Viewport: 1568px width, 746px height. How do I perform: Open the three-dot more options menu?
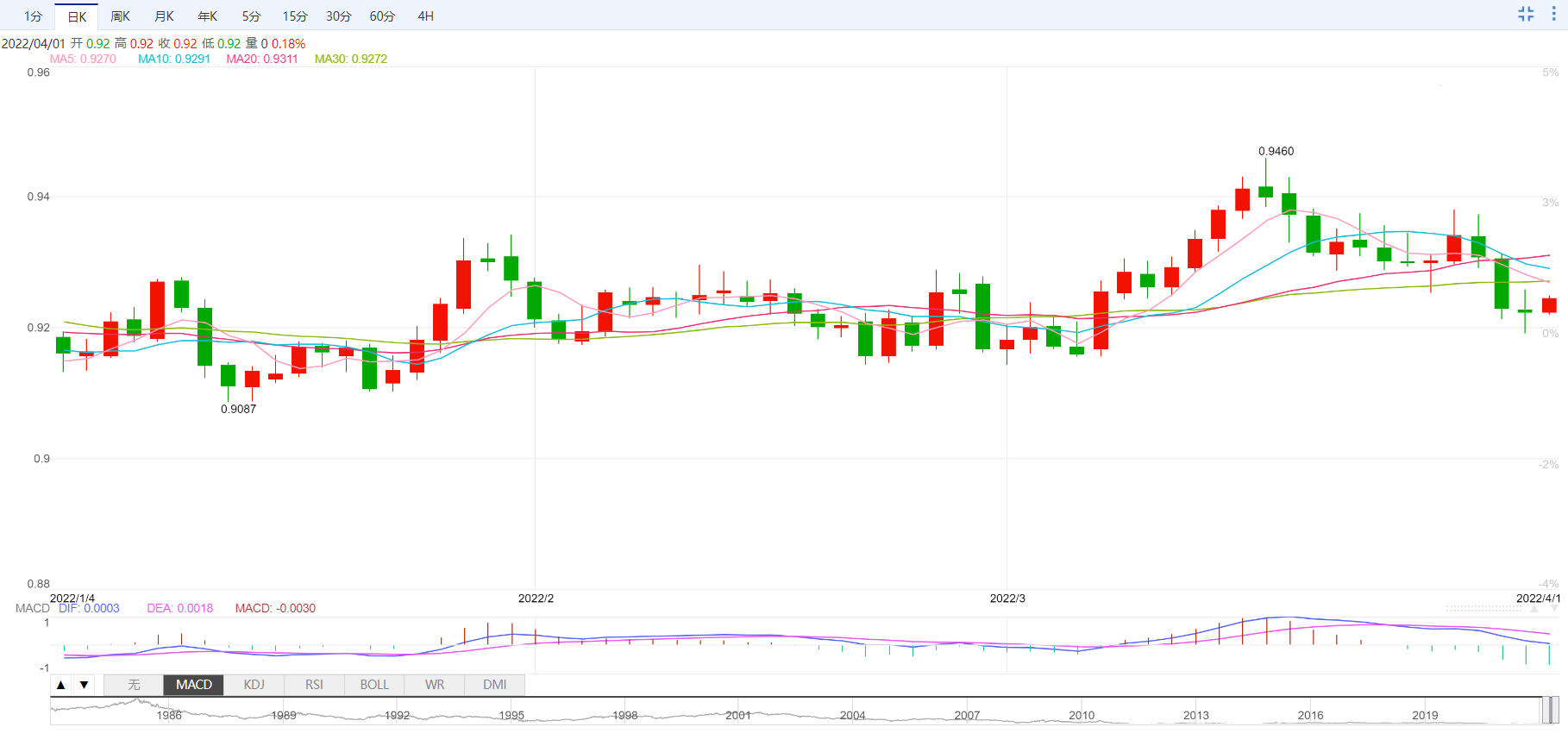[x=1553, y=14]
